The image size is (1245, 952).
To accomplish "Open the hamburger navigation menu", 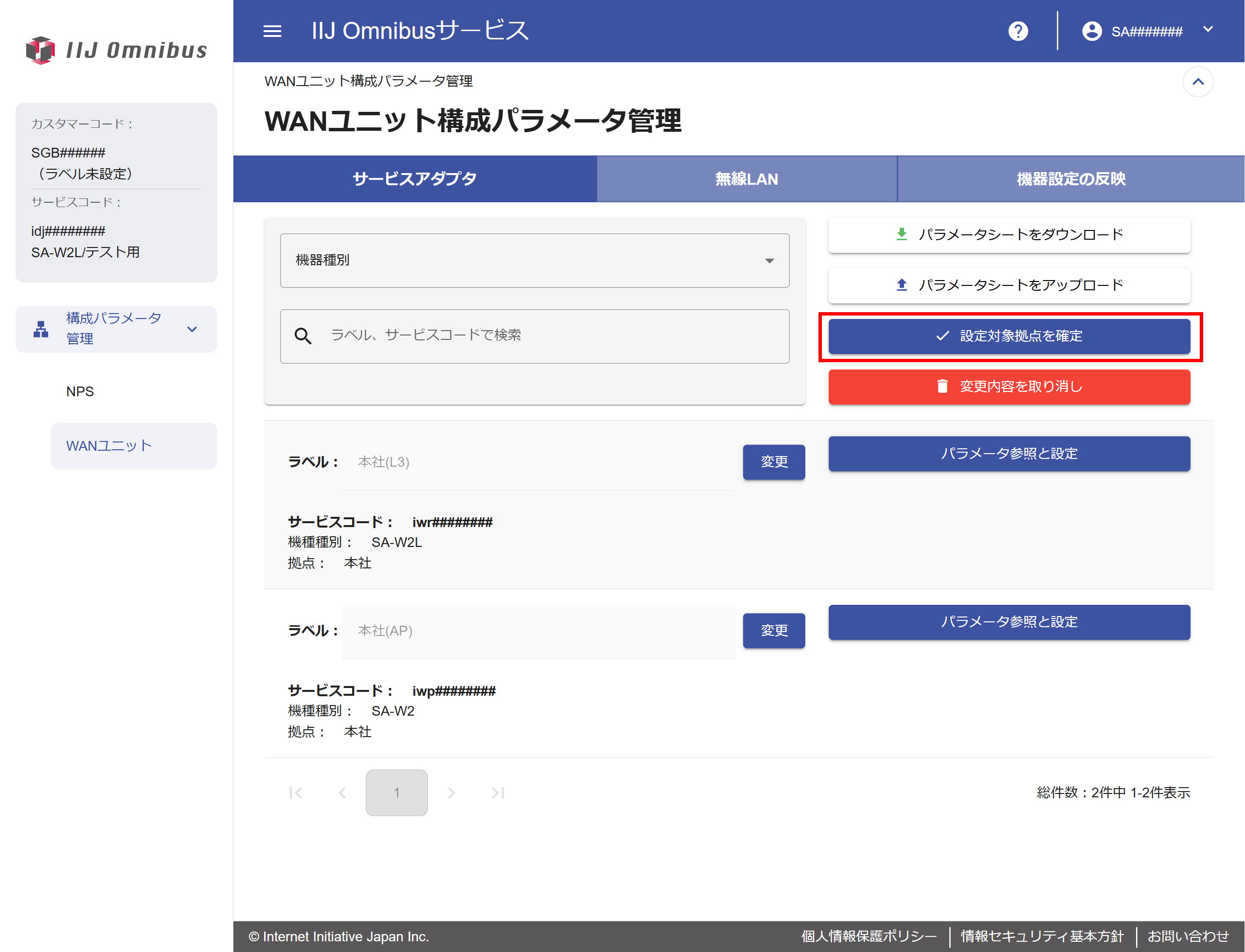I will click(x=272, y=31).
